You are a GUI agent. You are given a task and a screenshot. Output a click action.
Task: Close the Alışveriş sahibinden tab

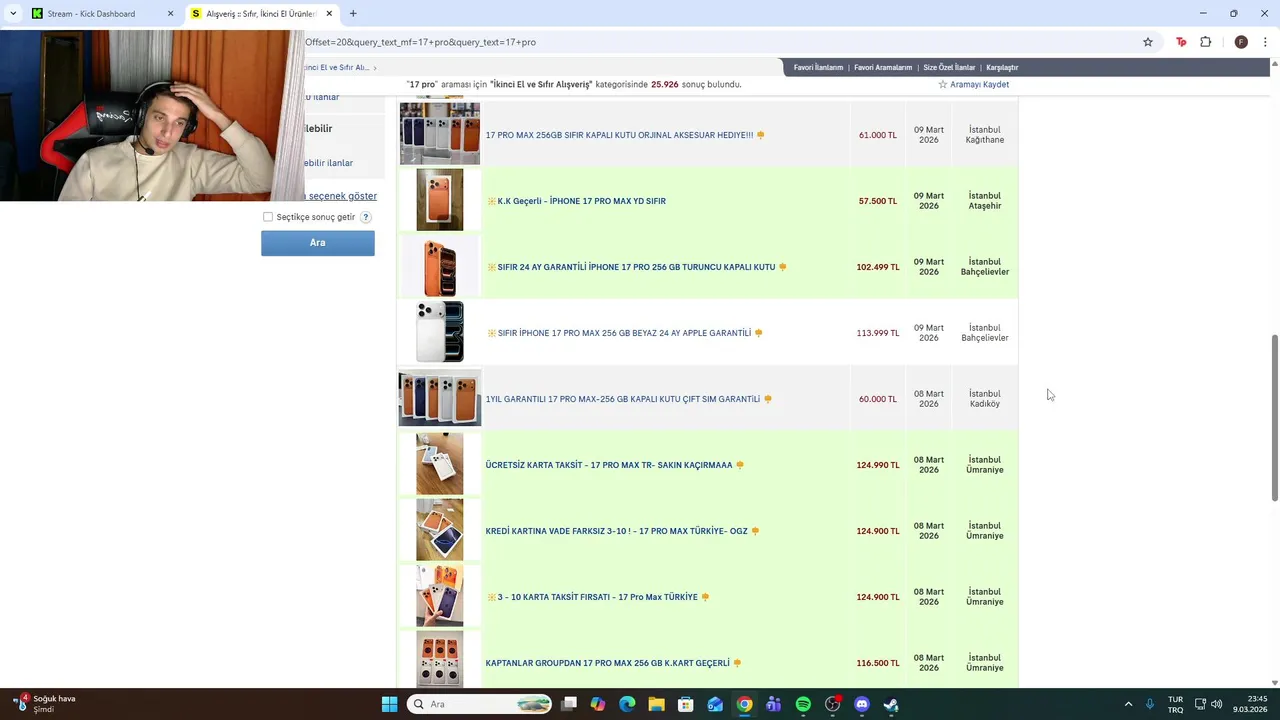pos(329,14)
